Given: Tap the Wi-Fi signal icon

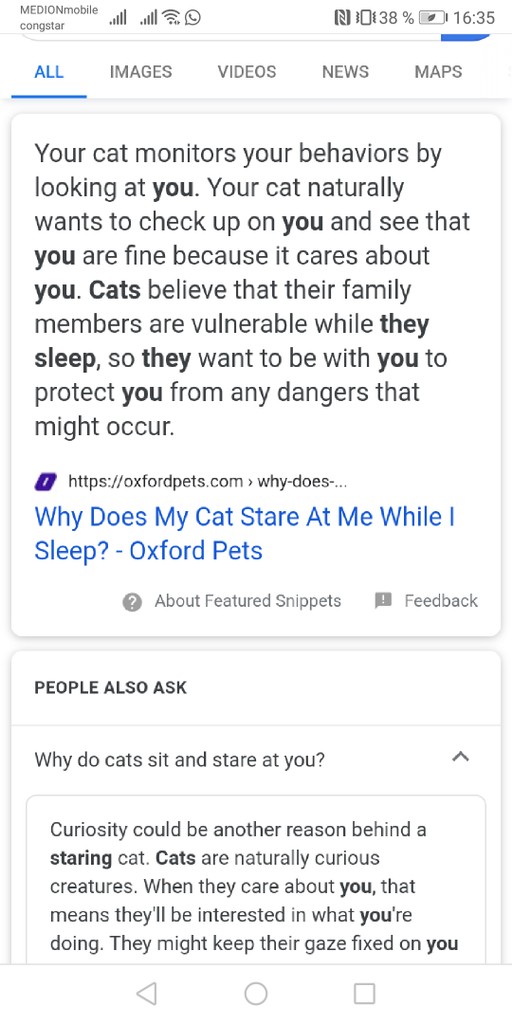Looking at the screenshot, I should [x=171, y=18].
